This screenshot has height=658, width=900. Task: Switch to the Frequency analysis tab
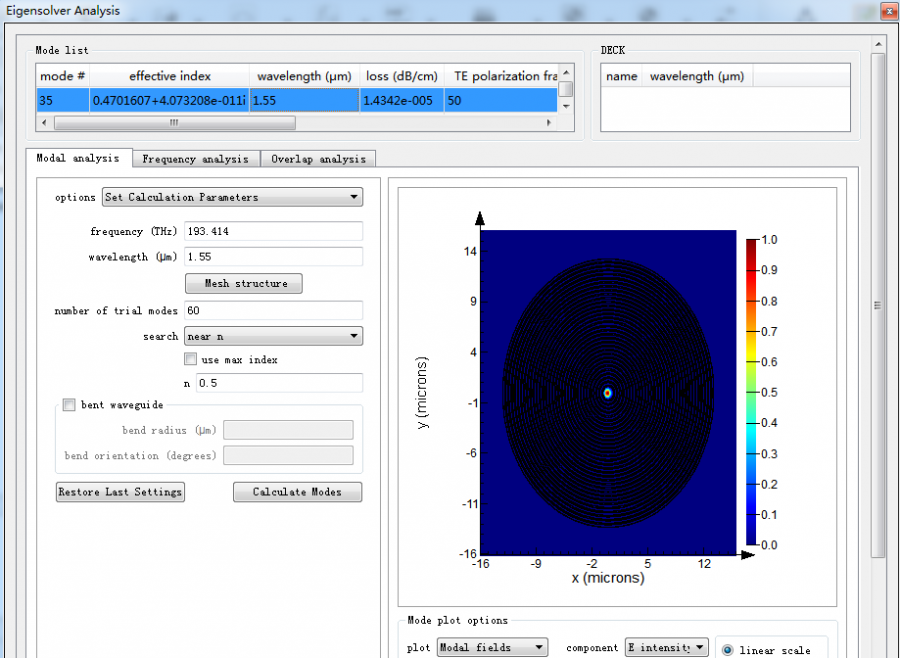195,159
